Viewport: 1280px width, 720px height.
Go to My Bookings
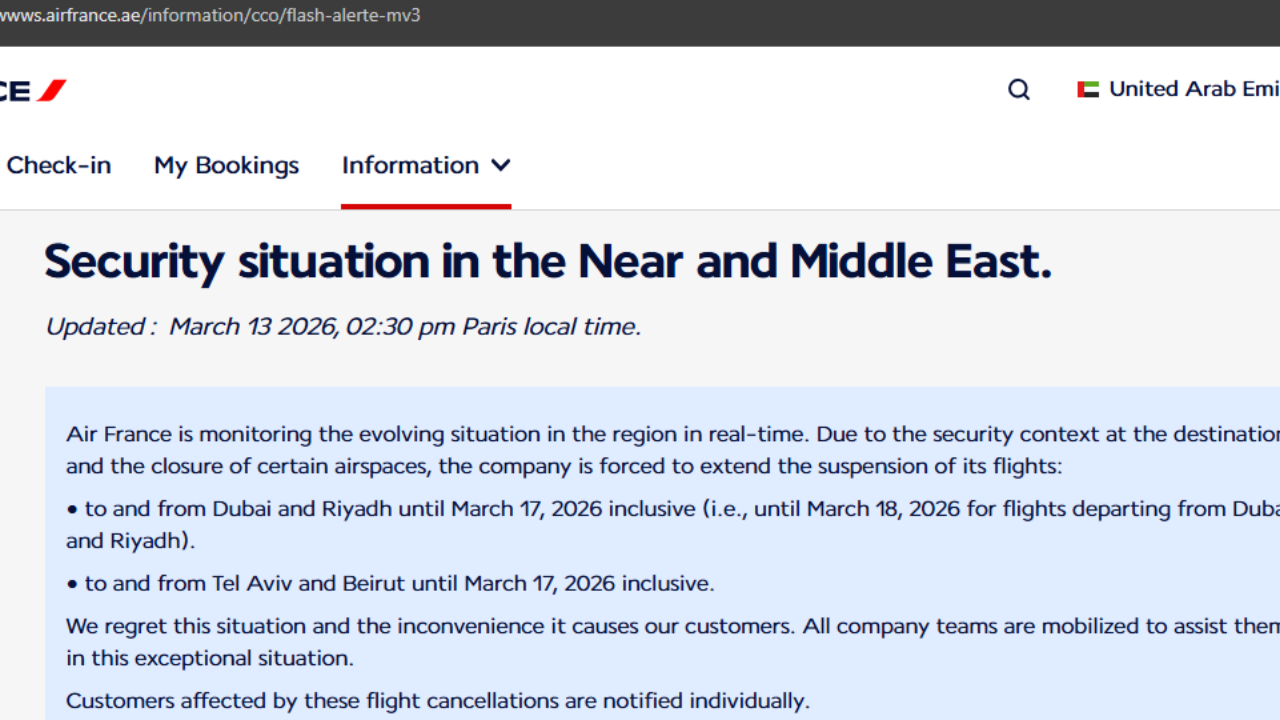tap(226, 165)
